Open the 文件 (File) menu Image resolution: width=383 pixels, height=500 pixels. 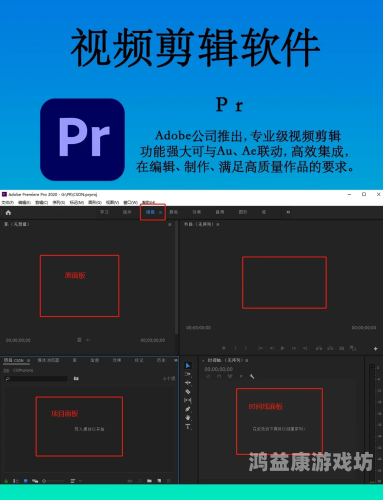[x=7, y=202]
